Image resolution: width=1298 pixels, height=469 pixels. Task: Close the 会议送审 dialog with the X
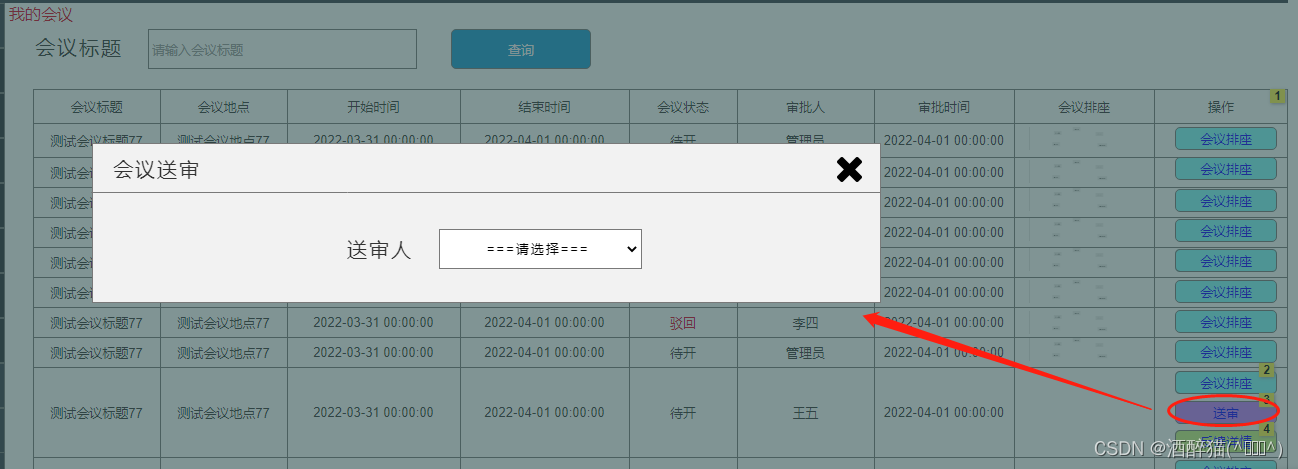[x=849, y=170]
